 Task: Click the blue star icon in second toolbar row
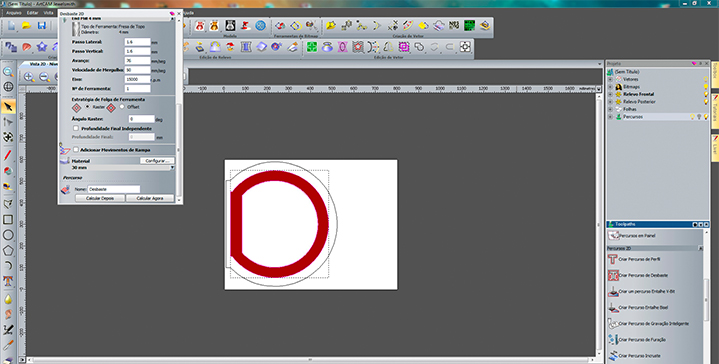[42, 47]
